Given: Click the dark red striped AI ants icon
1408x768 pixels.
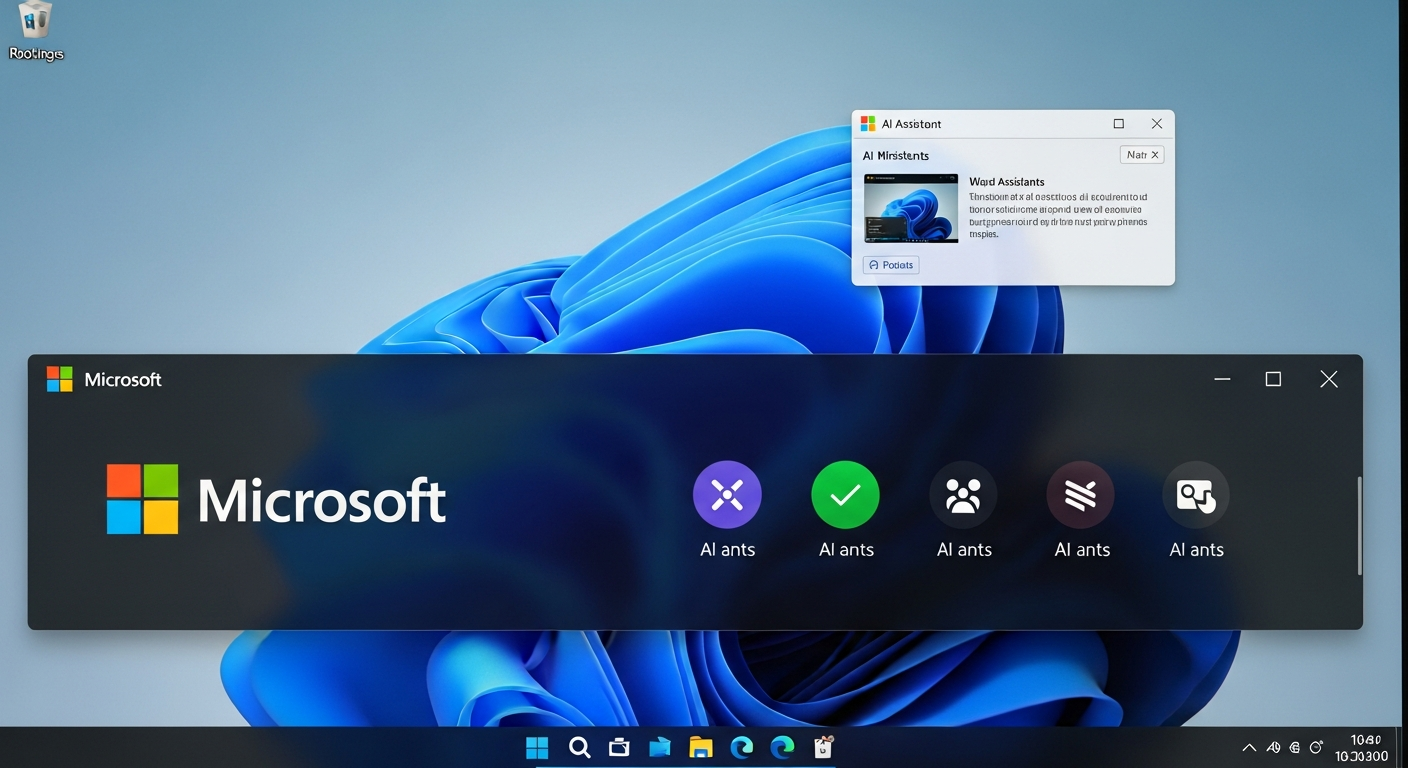Looking at the screenshot, I should click(1080, 495).
